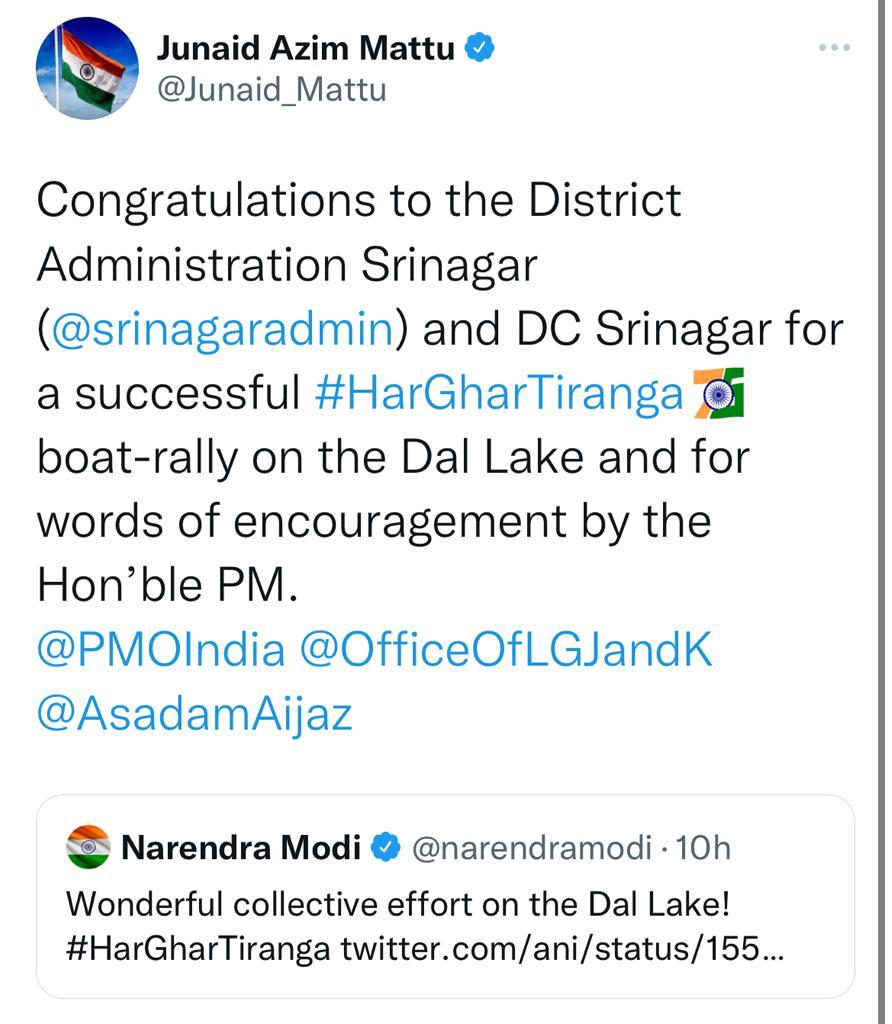
Task: Click the Narendra Modi name in quoted tweet
Action: [241, 848]
